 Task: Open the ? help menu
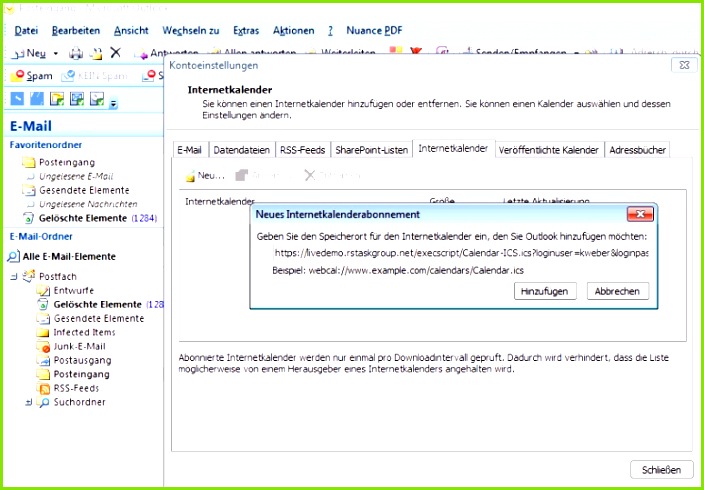tap(330, 31)
